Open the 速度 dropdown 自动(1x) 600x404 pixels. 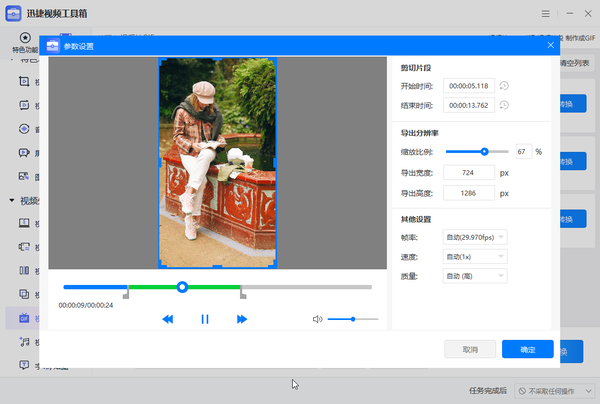tap(475, 257)
